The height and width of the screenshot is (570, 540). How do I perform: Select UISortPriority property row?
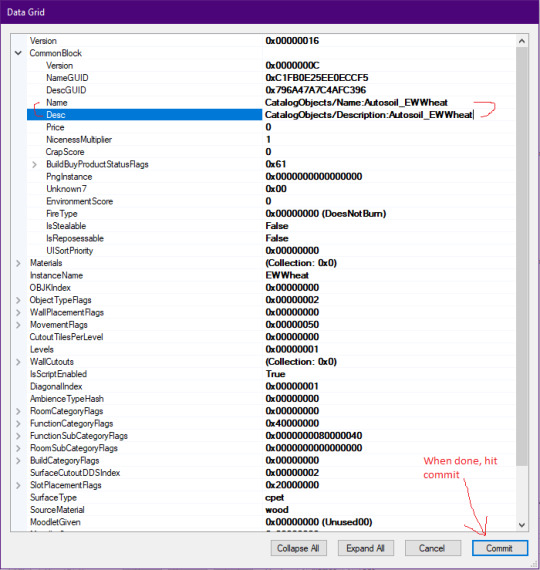[x=271, y=251]
